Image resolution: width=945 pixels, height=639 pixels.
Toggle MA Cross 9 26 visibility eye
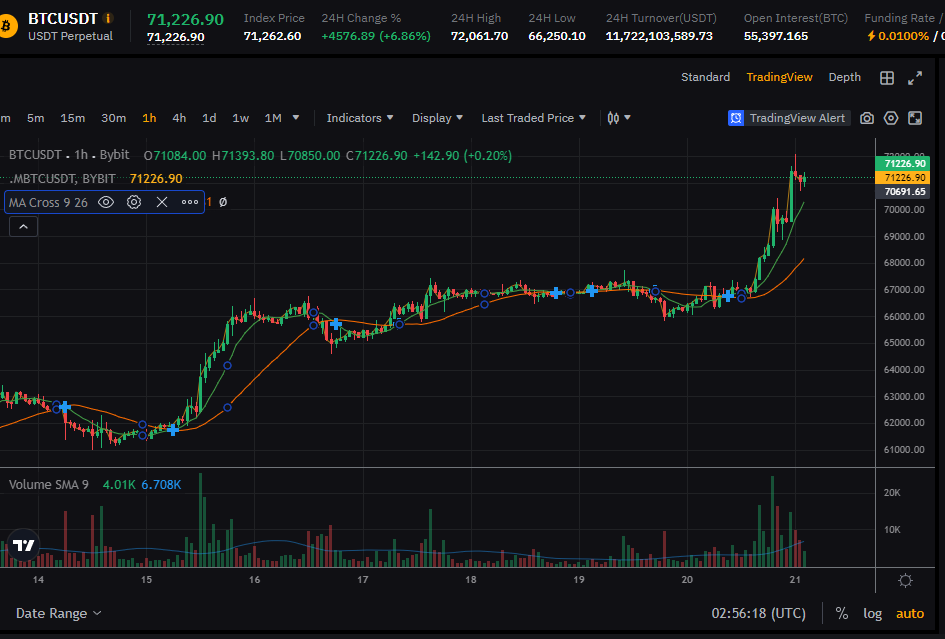[x=106, y=202]
